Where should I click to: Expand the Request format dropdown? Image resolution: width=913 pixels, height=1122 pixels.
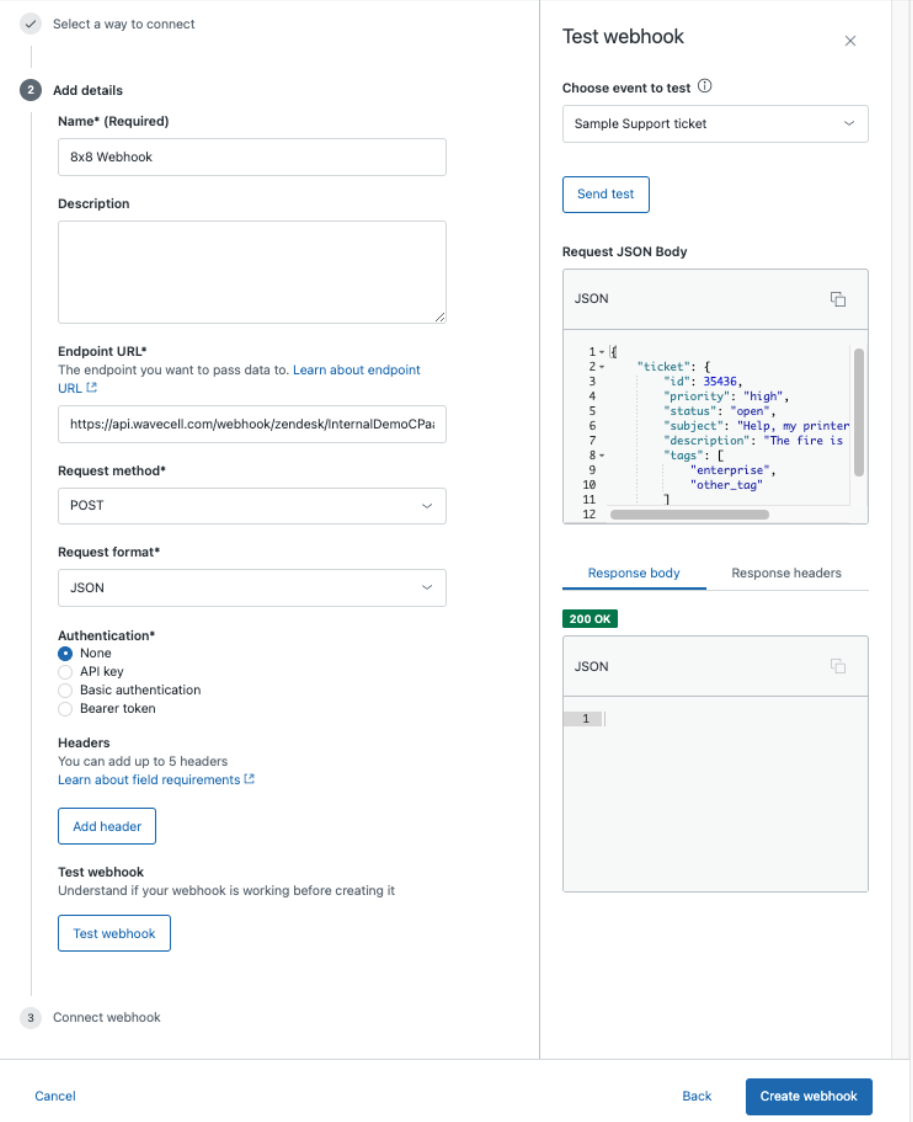[x=252, y=588]
